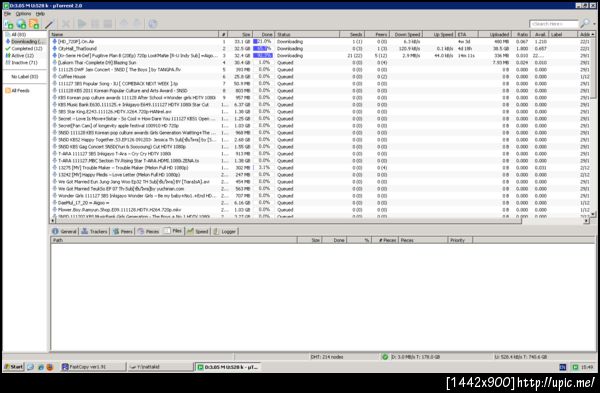600x393 pixels.
Task: Switch to the Pieces tab
Action: point(148,232)
